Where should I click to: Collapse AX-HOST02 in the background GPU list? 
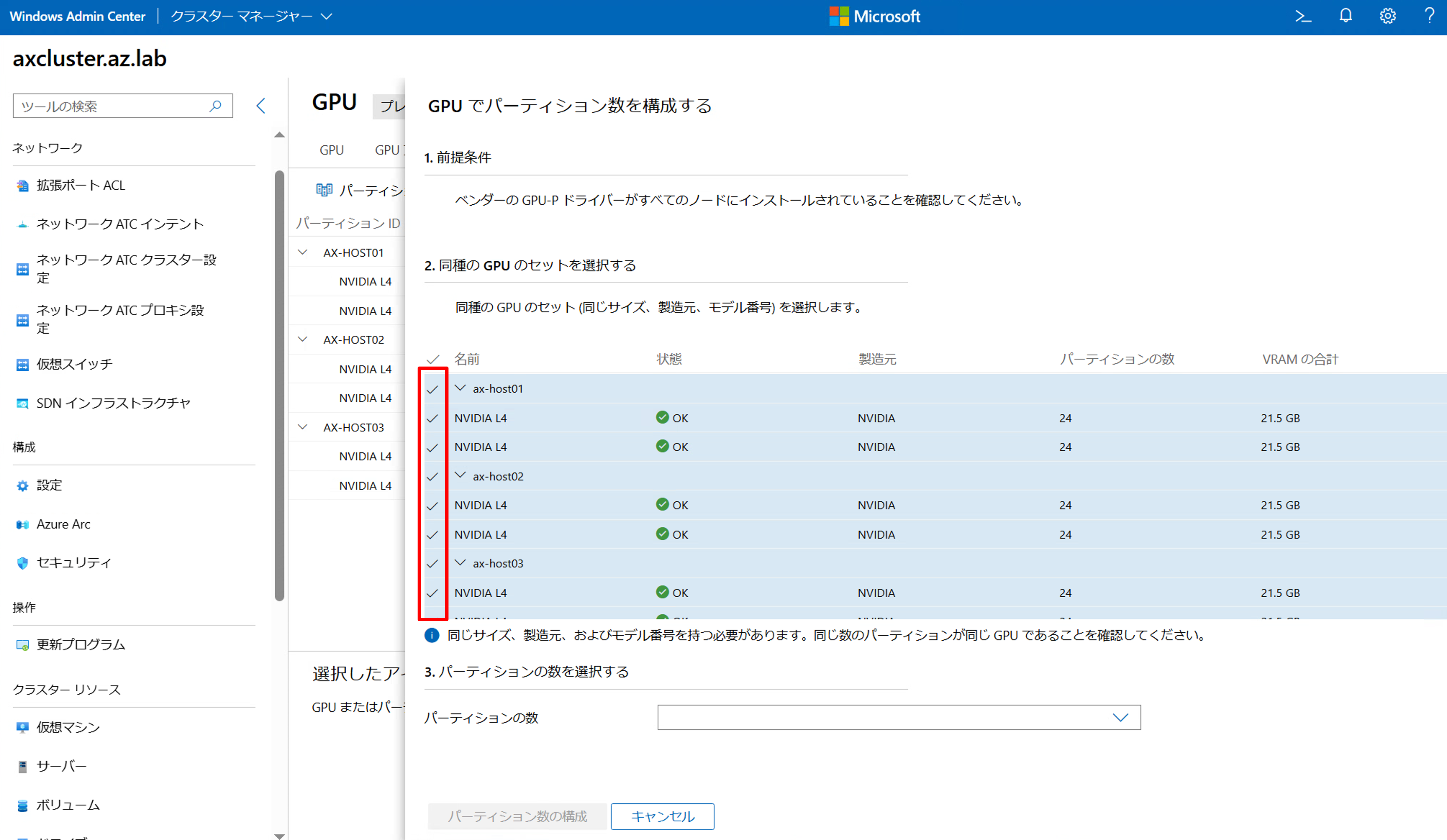click(303, 339)
